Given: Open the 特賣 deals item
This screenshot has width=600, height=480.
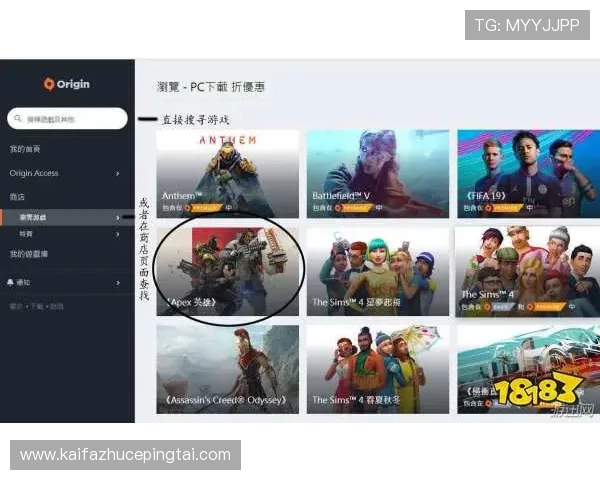Looking at the screenshot, I should point(26,234).
